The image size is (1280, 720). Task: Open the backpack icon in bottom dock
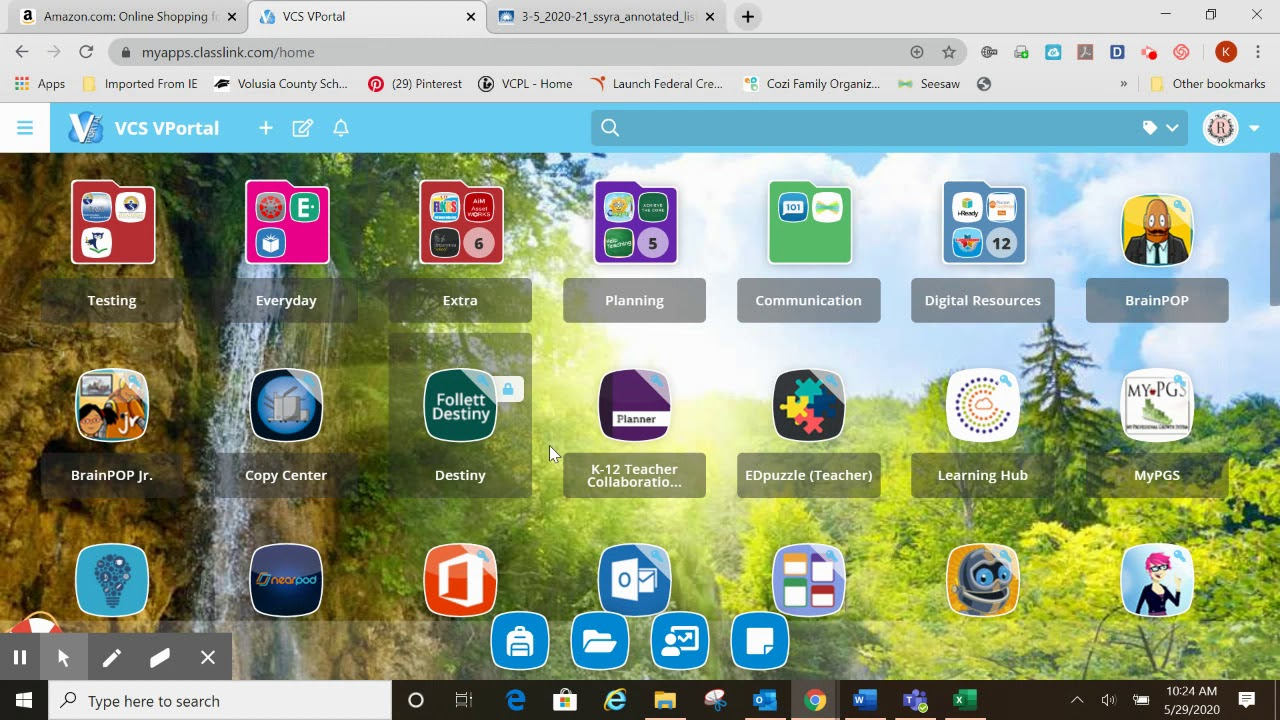(520, 641)
